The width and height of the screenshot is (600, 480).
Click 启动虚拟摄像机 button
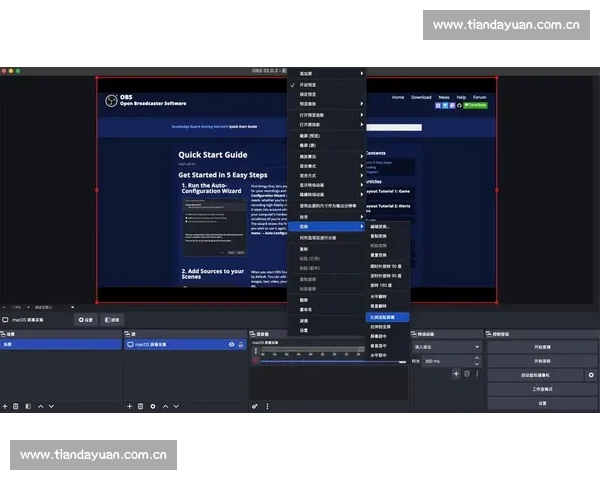(x=535, y=375)
